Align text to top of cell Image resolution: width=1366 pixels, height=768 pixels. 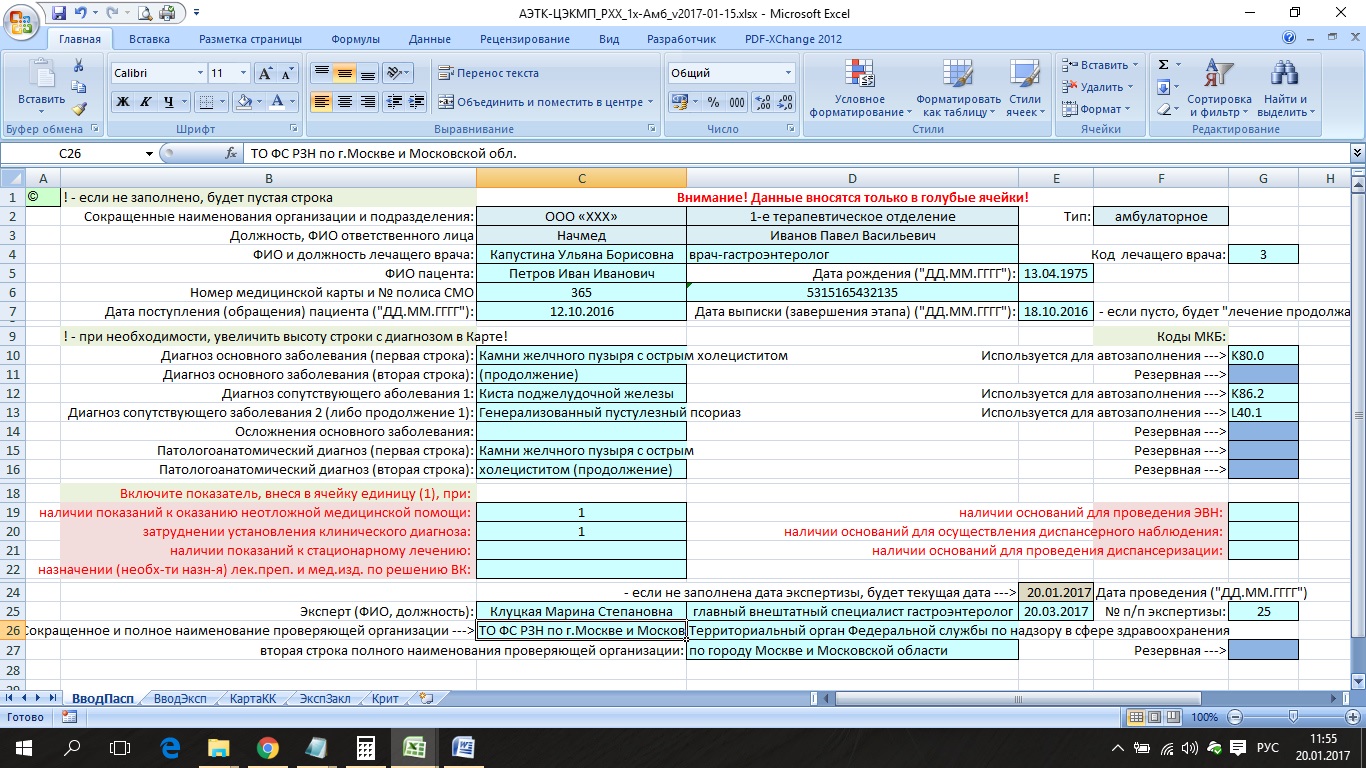tap(321, 73)
